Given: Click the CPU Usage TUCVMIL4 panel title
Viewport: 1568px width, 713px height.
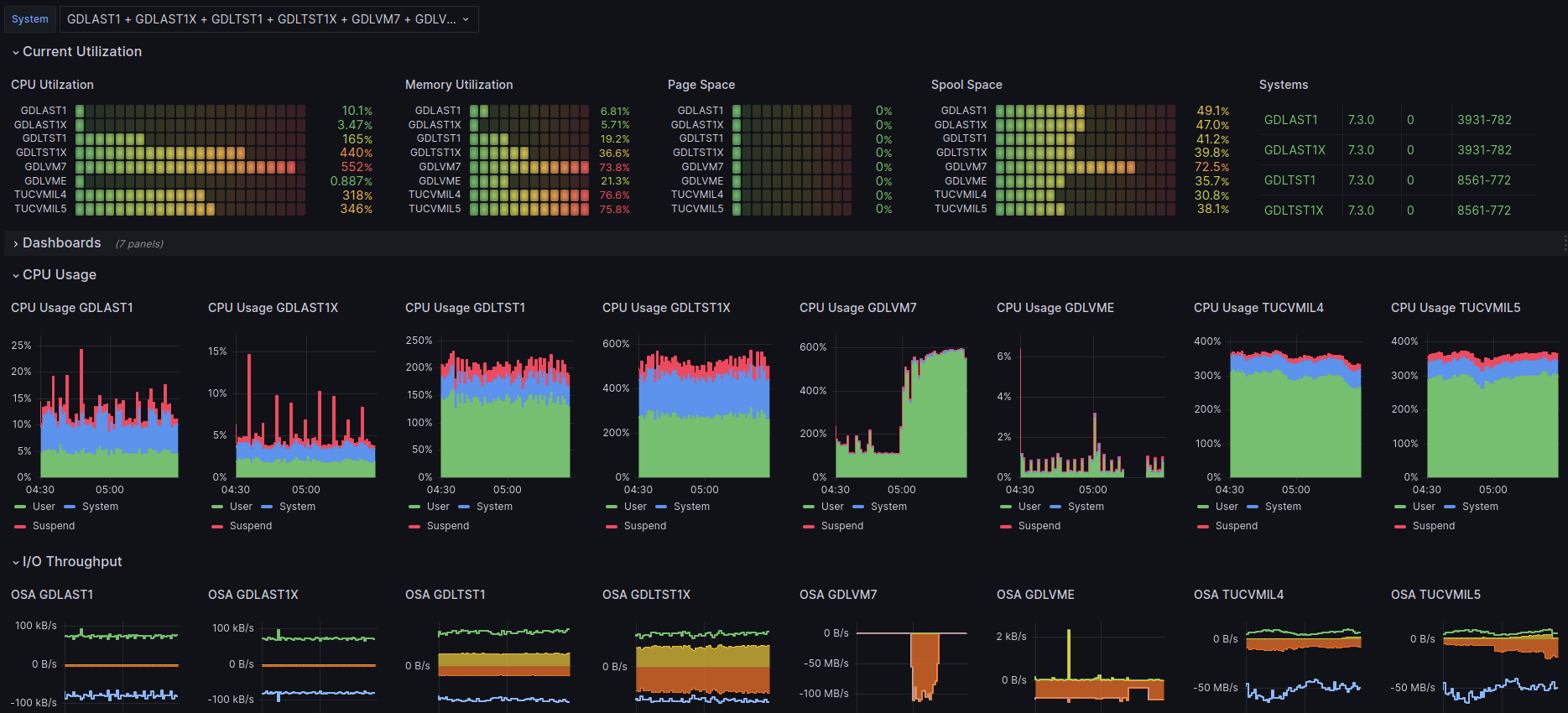Looking at the screenshot, I should (x=1258, y=308).
